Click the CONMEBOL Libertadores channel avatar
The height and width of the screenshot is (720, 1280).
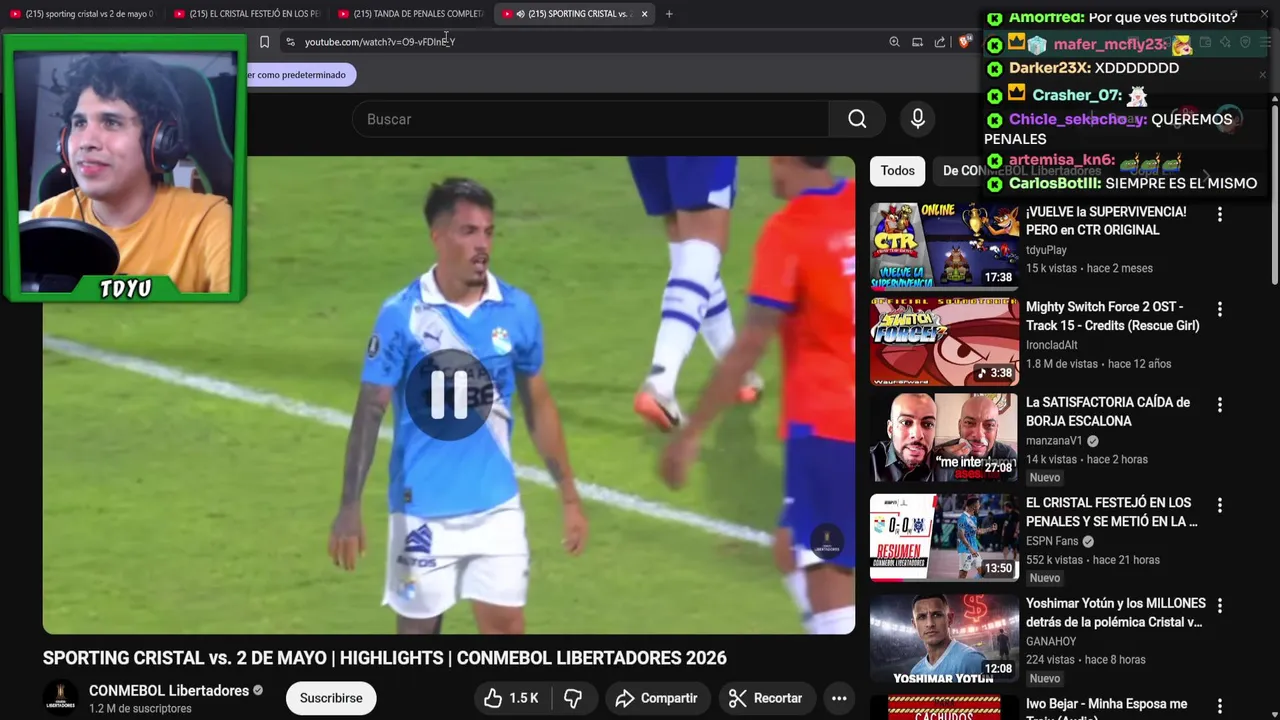[x=60, y=698]
